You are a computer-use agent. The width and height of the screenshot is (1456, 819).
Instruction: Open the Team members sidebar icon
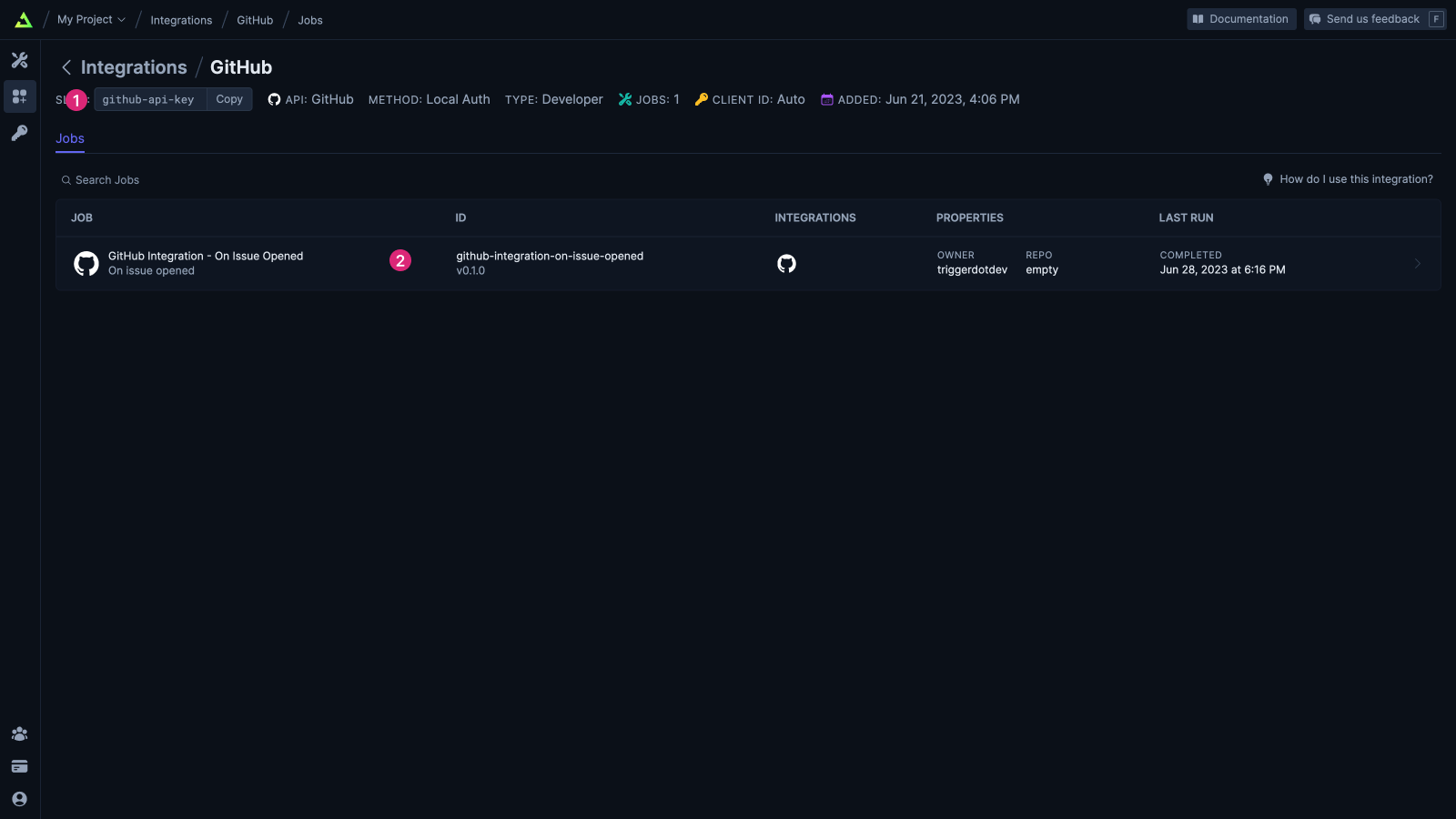(x=19, y=733)
